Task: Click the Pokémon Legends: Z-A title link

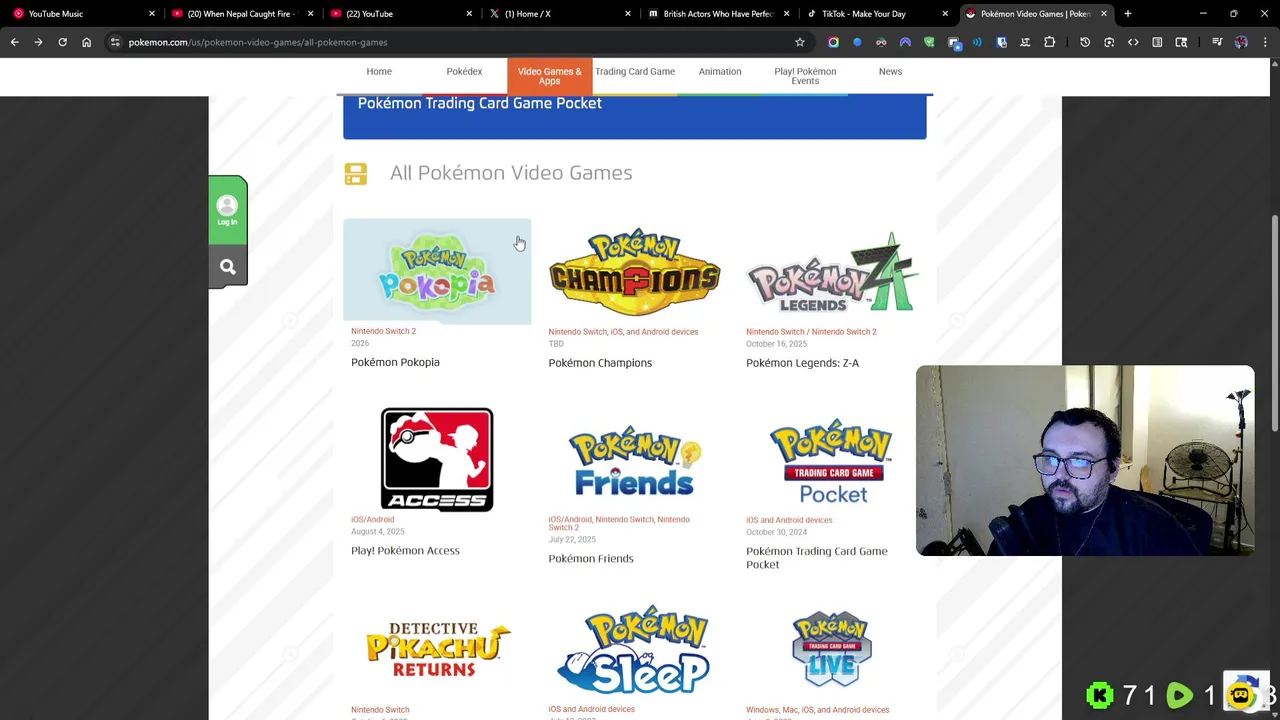Action: click(x=802, y=363)
